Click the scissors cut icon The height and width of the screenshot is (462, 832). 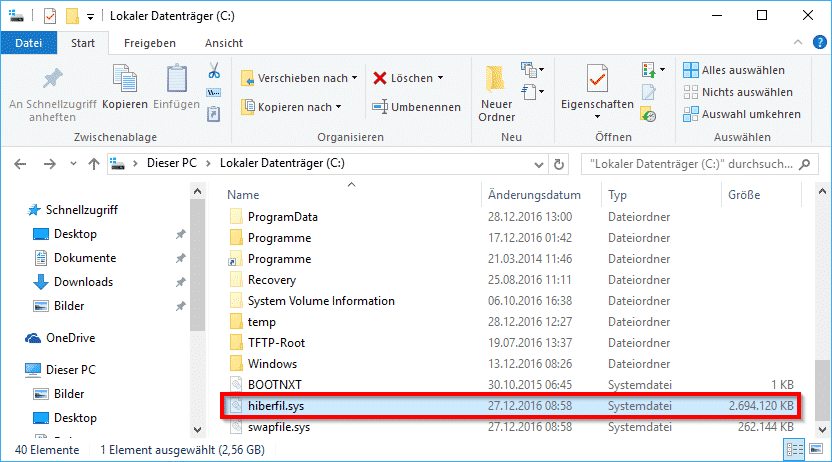coord(214,70)
